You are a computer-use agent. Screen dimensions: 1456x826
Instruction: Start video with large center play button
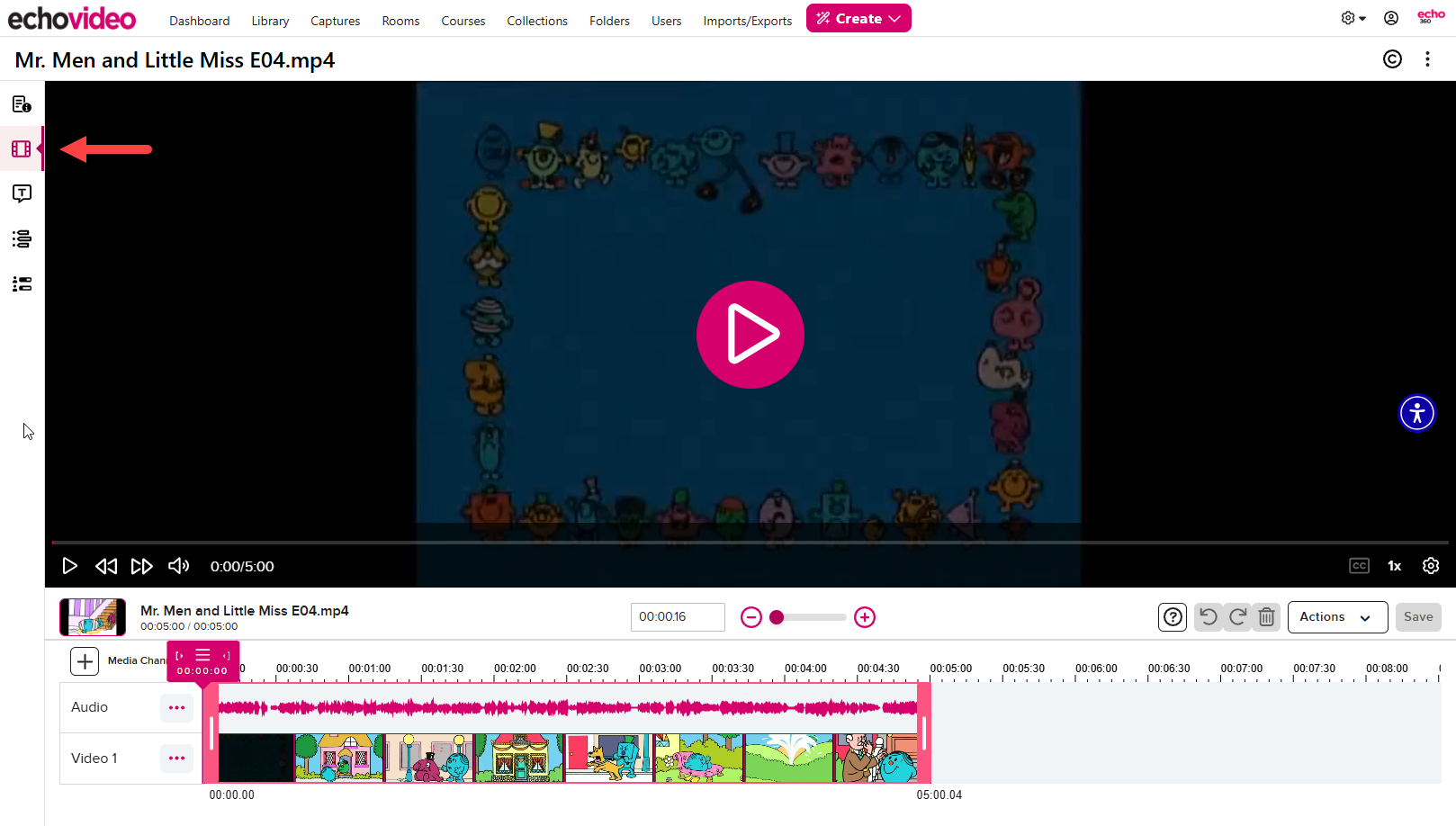750,335
